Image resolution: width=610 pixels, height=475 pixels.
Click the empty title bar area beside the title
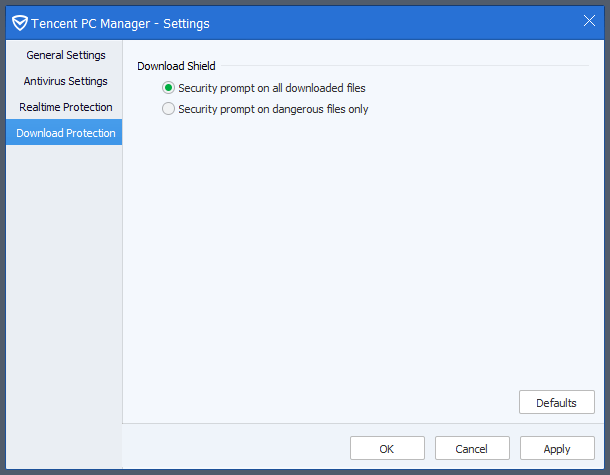point(400,22)
